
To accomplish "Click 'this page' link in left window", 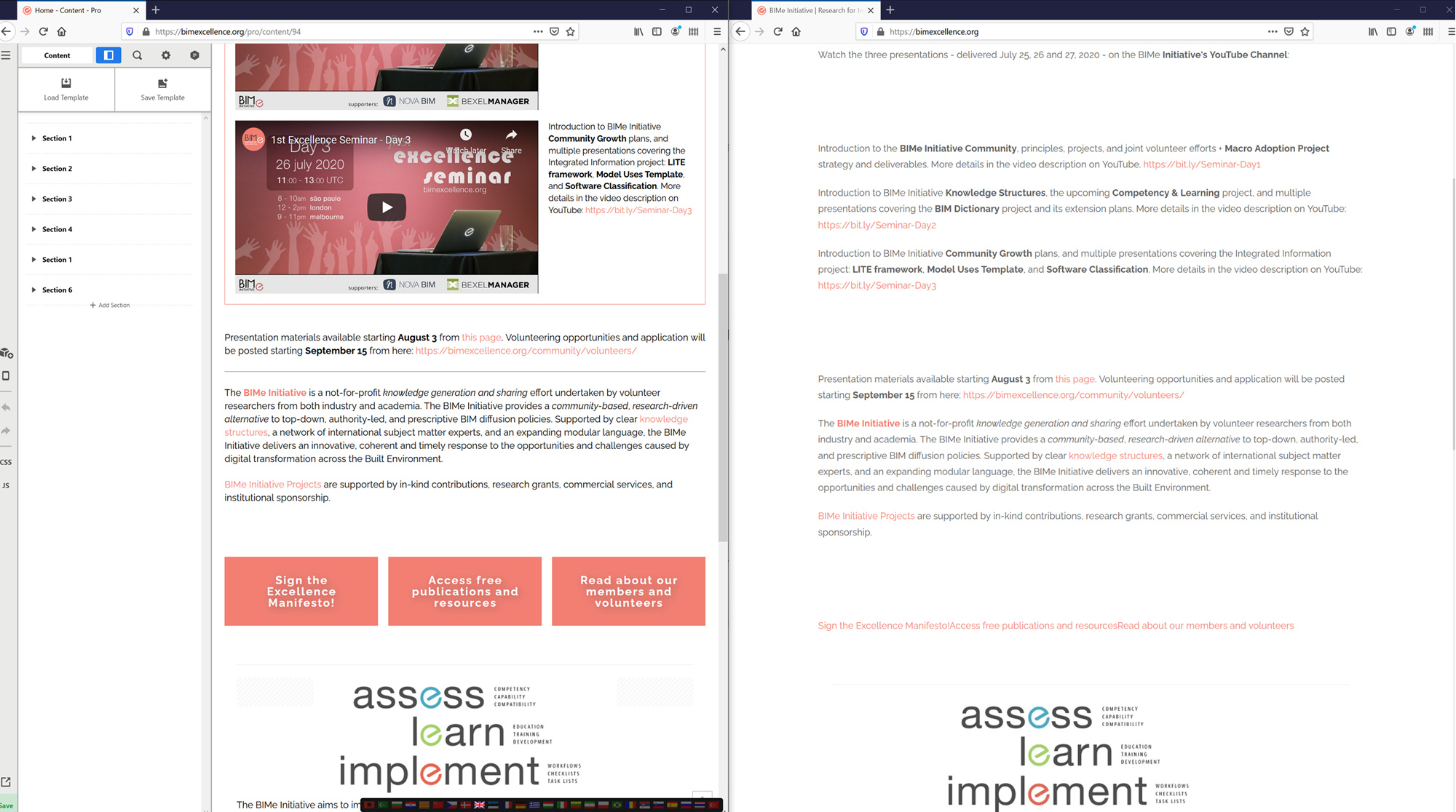I will 481,338.
